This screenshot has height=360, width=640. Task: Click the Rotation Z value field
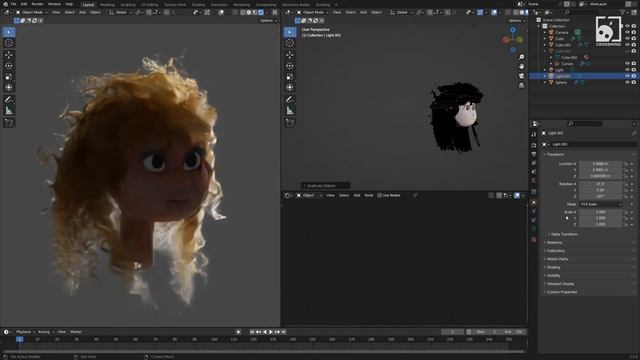pyautogui.click(x=601, y=196)
